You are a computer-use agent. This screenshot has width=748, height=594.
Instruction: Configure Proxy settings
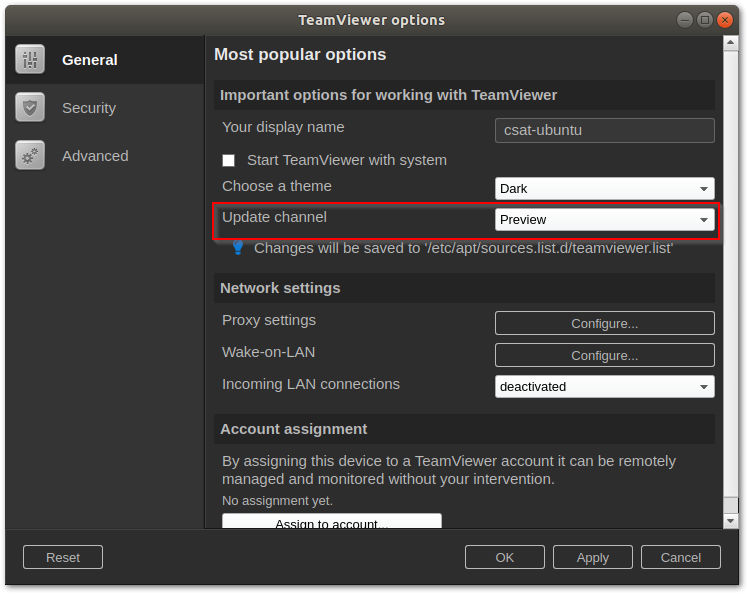coord(604,323)
